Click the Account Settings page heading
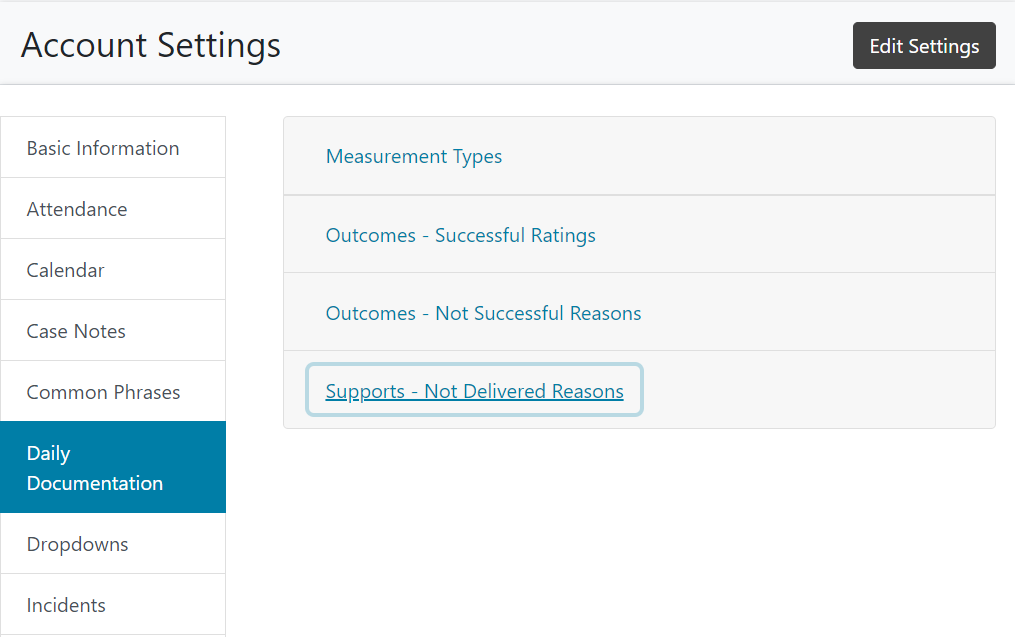This screenshot has height=637, width=1015. coord(151,45)
